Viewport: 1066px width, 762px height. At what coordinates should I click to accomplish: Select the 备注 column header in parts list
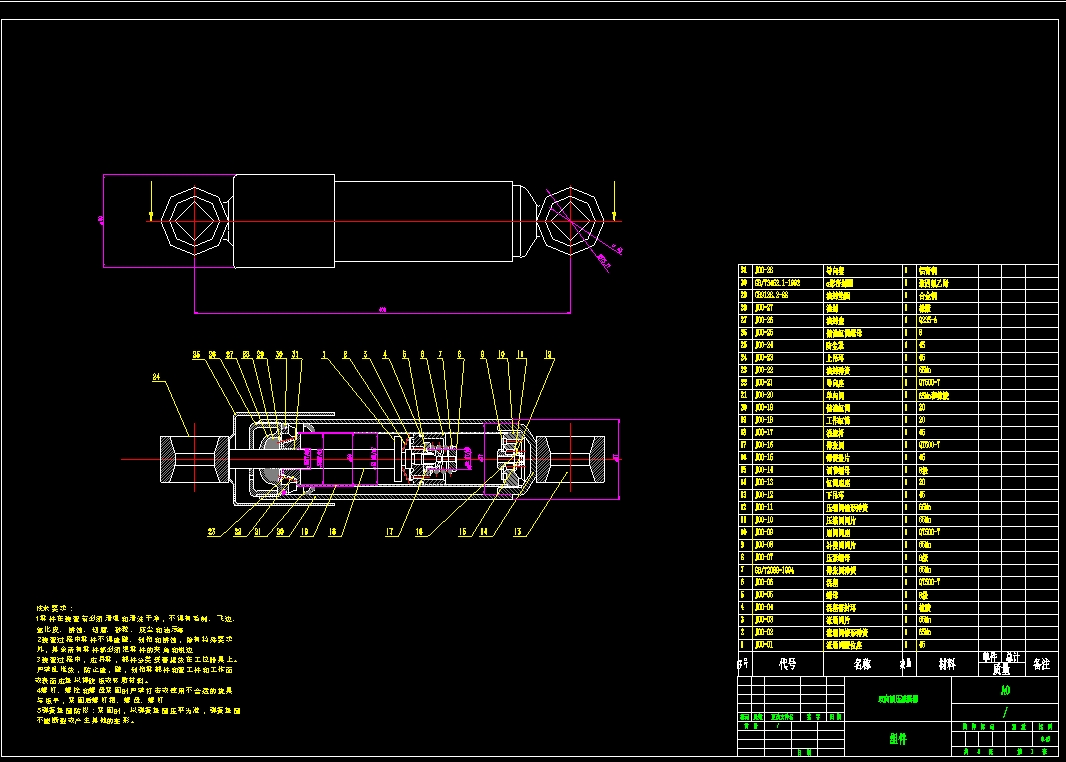(x=1042, y=664)
